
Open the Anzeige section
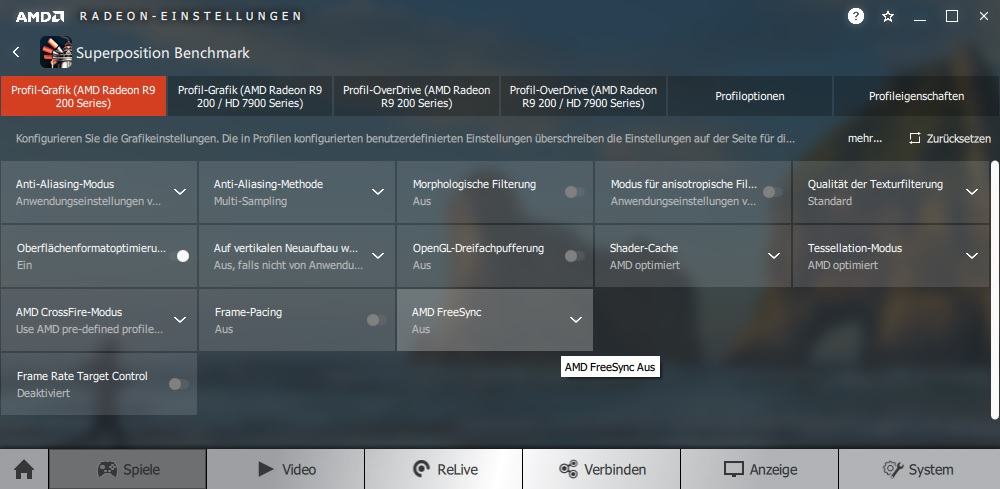(760, 470)
